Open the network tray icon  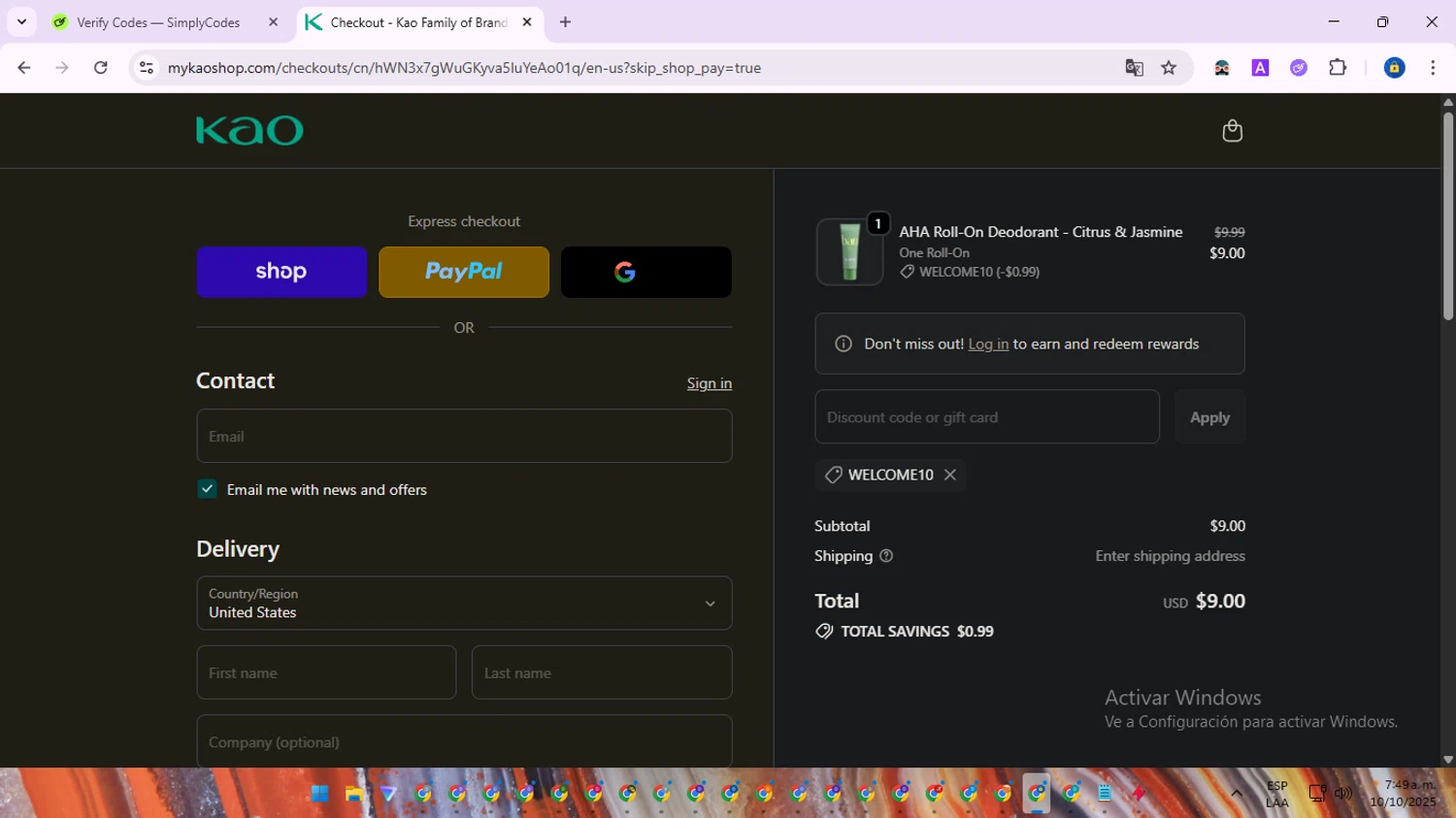[1317, 794]
